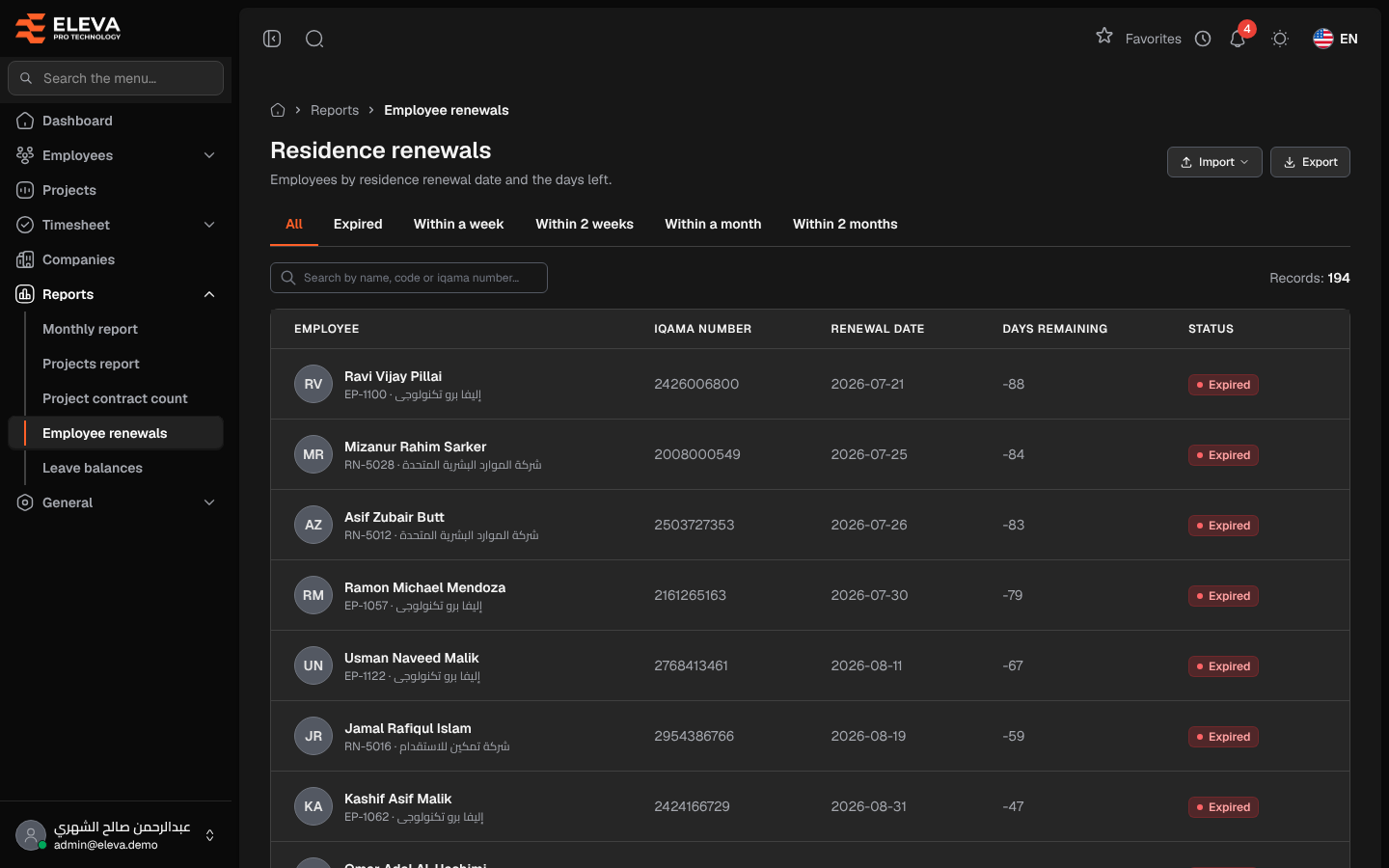
Task: Go to home breadcrumb icon
Action: point(278,110)
